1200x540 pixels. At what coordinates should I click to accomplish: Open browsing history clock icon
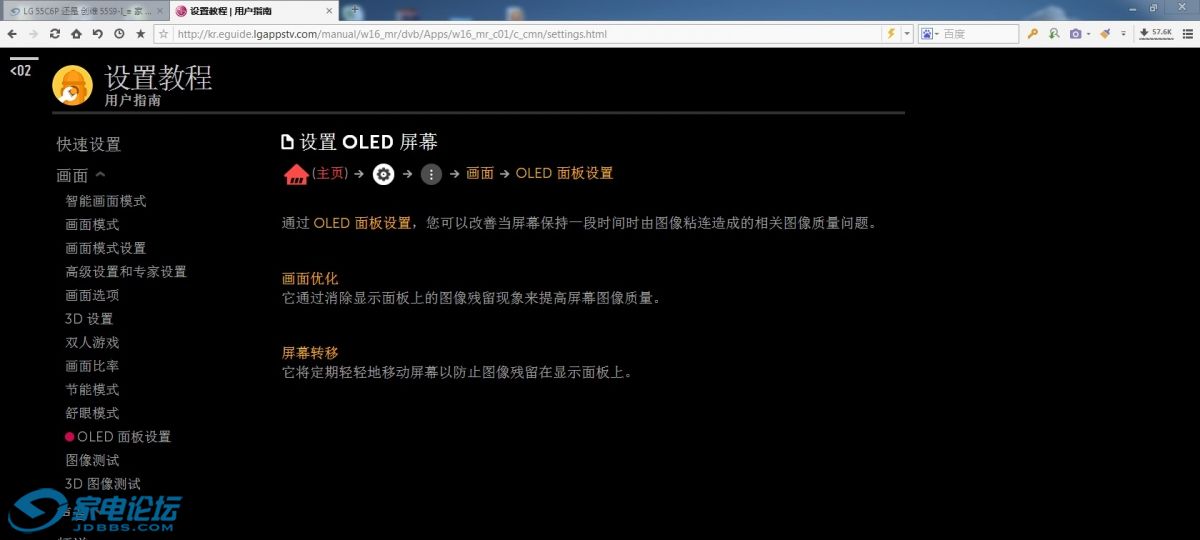tap(119, 34)
